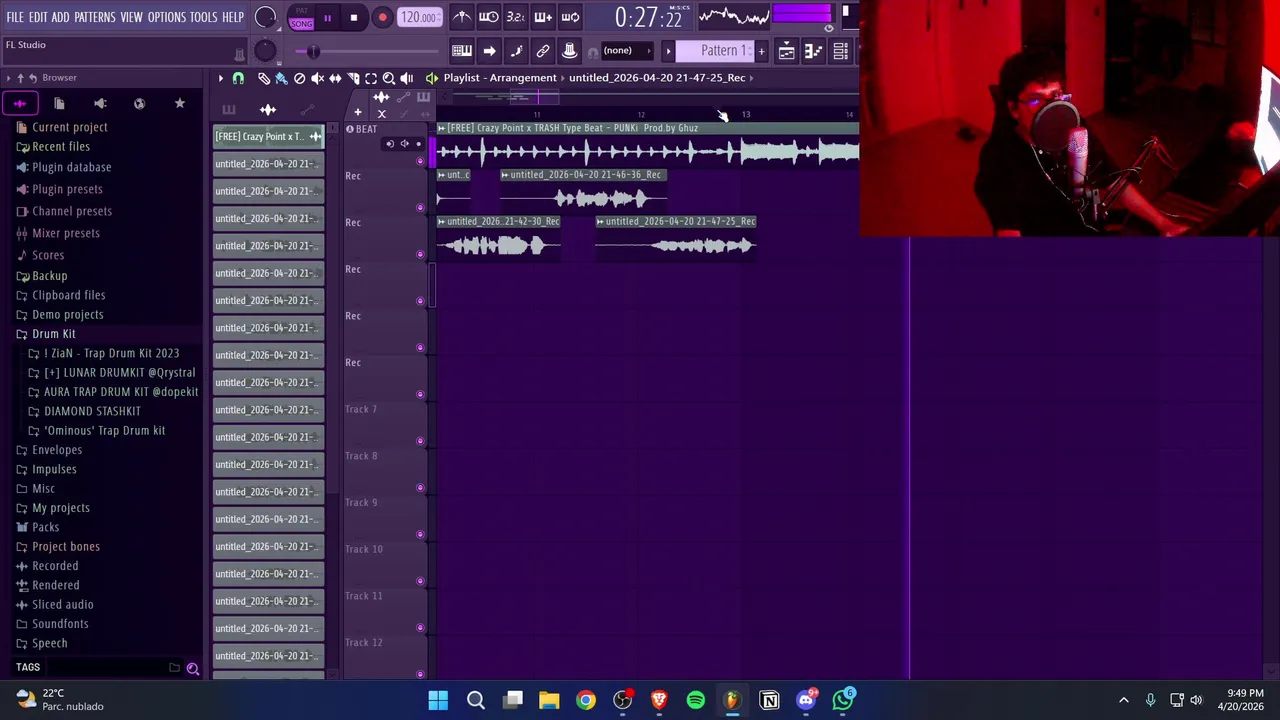Viewport: 1280px width, 720px height.
Task: Select the browser plugins tab icon
Action: [x=100, y=103]
